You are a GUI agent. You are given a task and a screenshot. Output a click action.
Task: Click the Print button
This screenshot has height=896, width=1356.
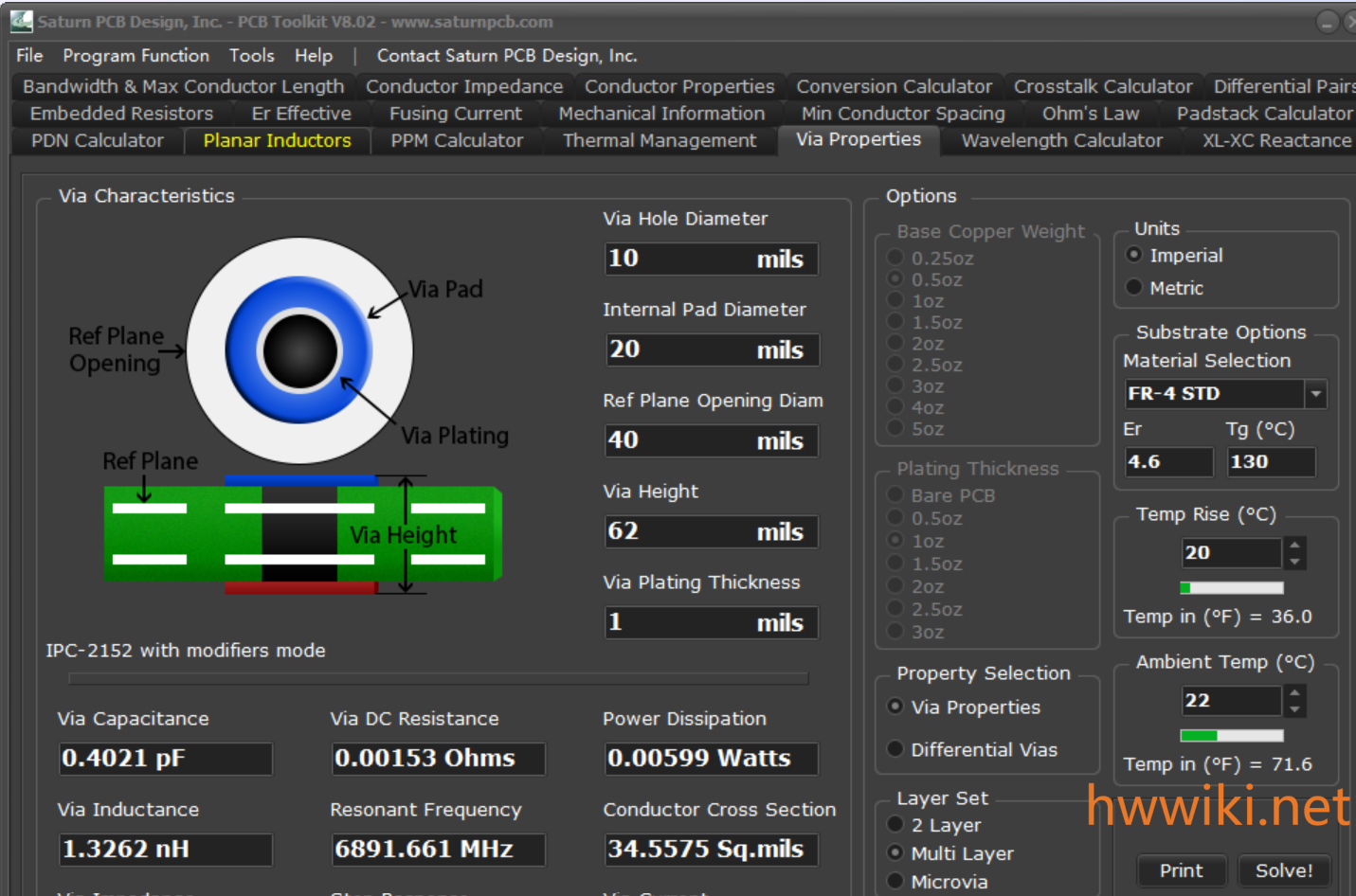(x=1181, y=870)
